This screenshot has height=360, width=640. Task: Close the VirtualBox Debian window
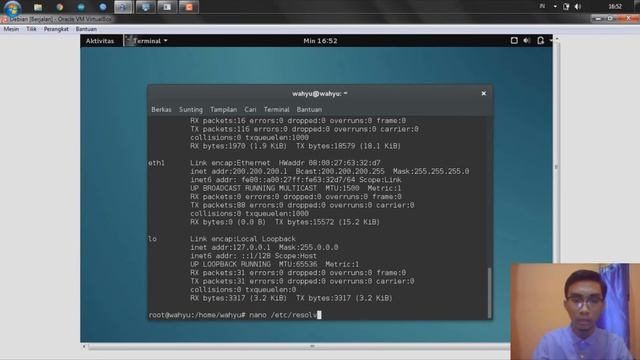click(628, 19)
